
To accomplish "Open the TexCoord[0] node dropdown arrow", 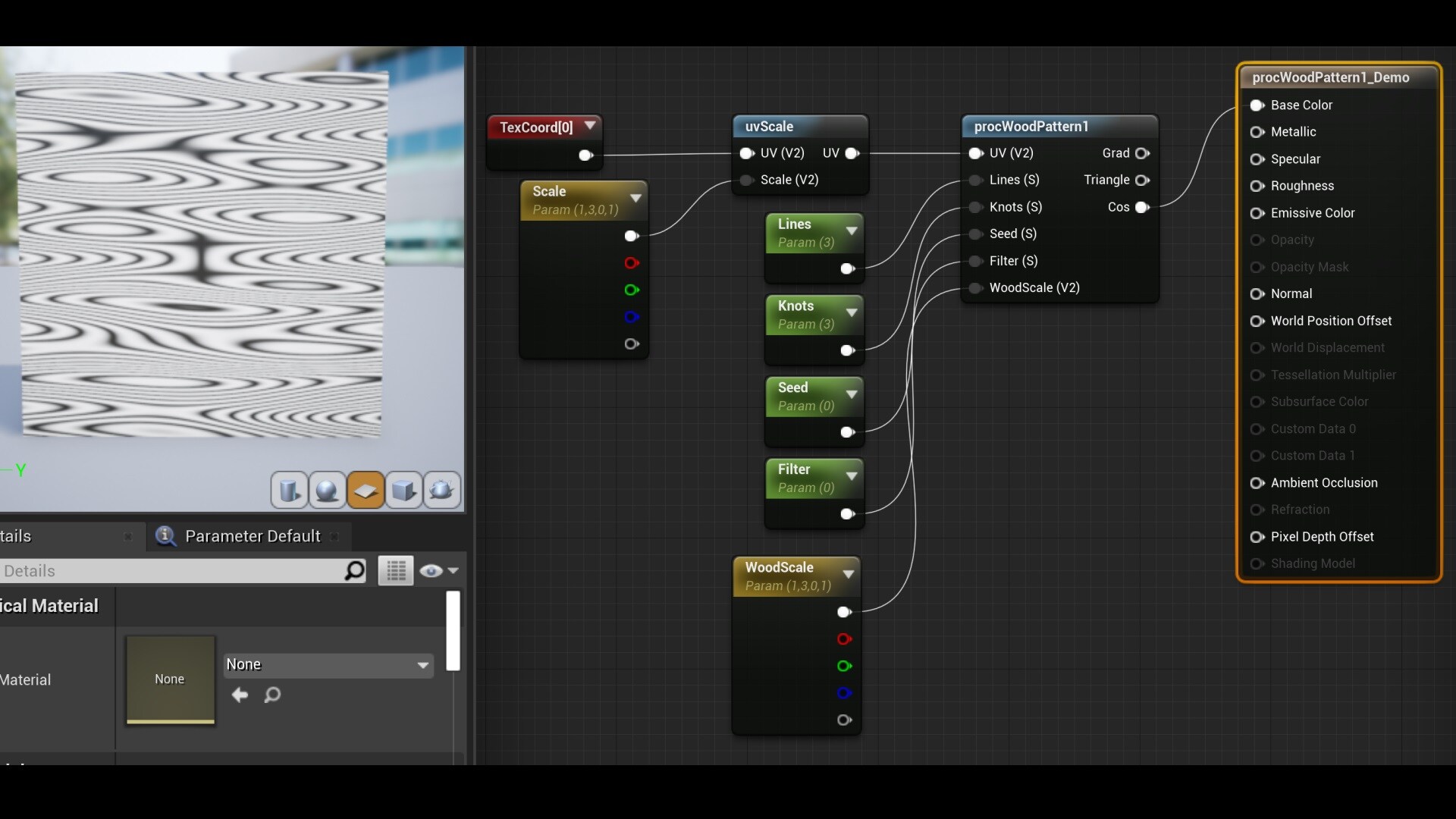I will 591,126.
